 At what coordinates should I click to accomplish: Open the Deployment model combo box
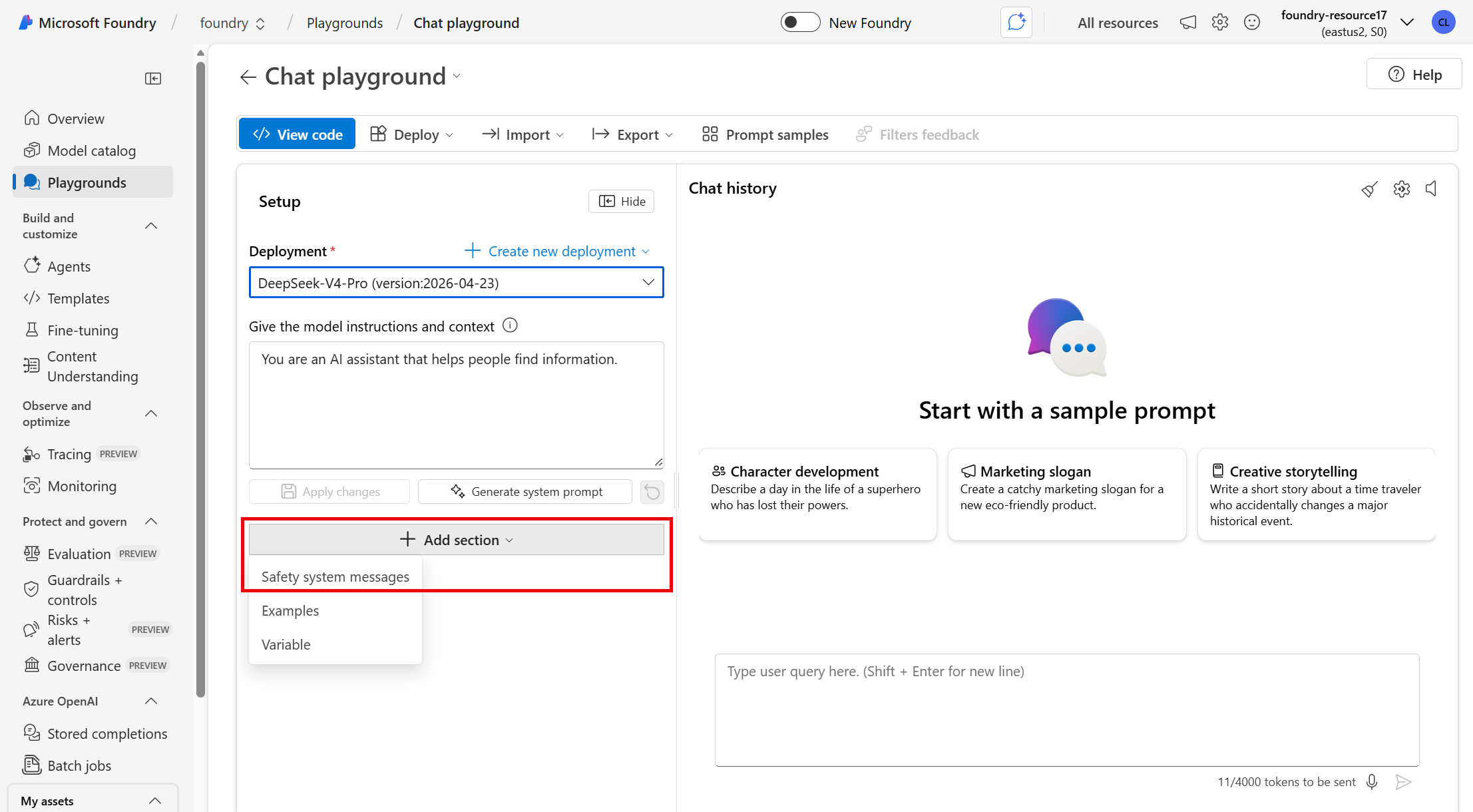(457, 283)
